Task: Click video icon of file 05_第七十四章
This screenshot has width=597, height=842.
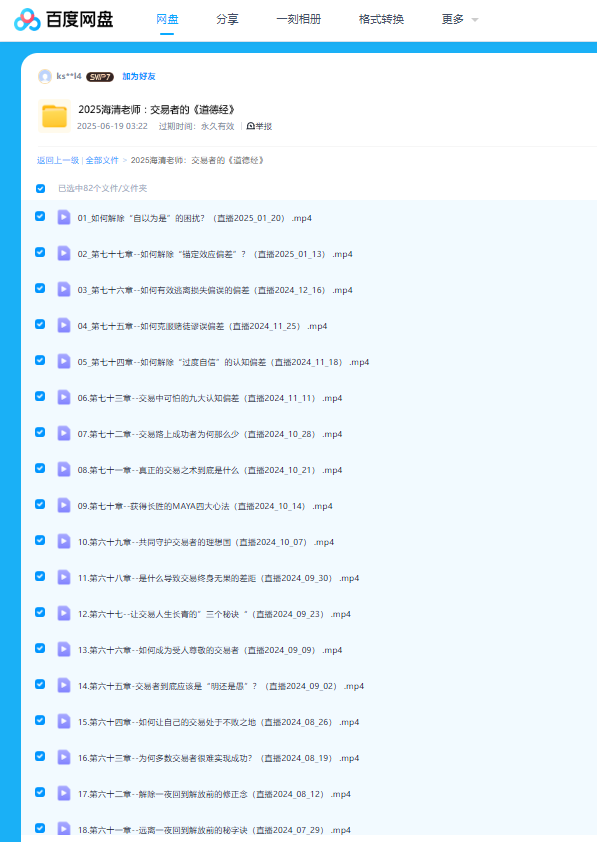Action: 64,361
